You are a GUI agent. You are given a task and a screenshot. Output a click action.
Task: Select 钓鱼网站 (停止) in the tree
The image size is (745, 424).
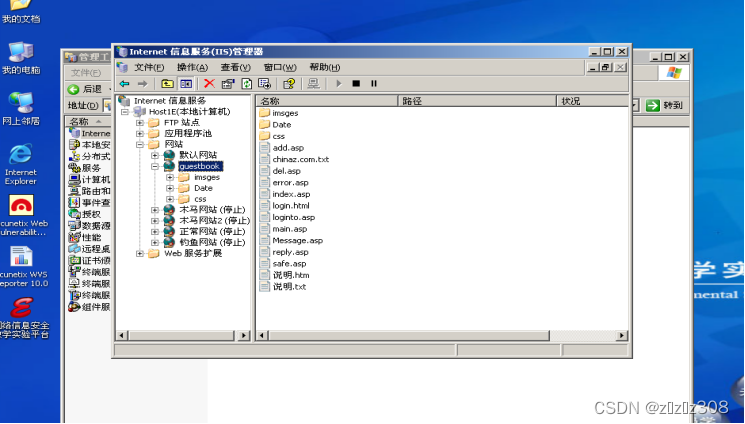click(212, 243)
